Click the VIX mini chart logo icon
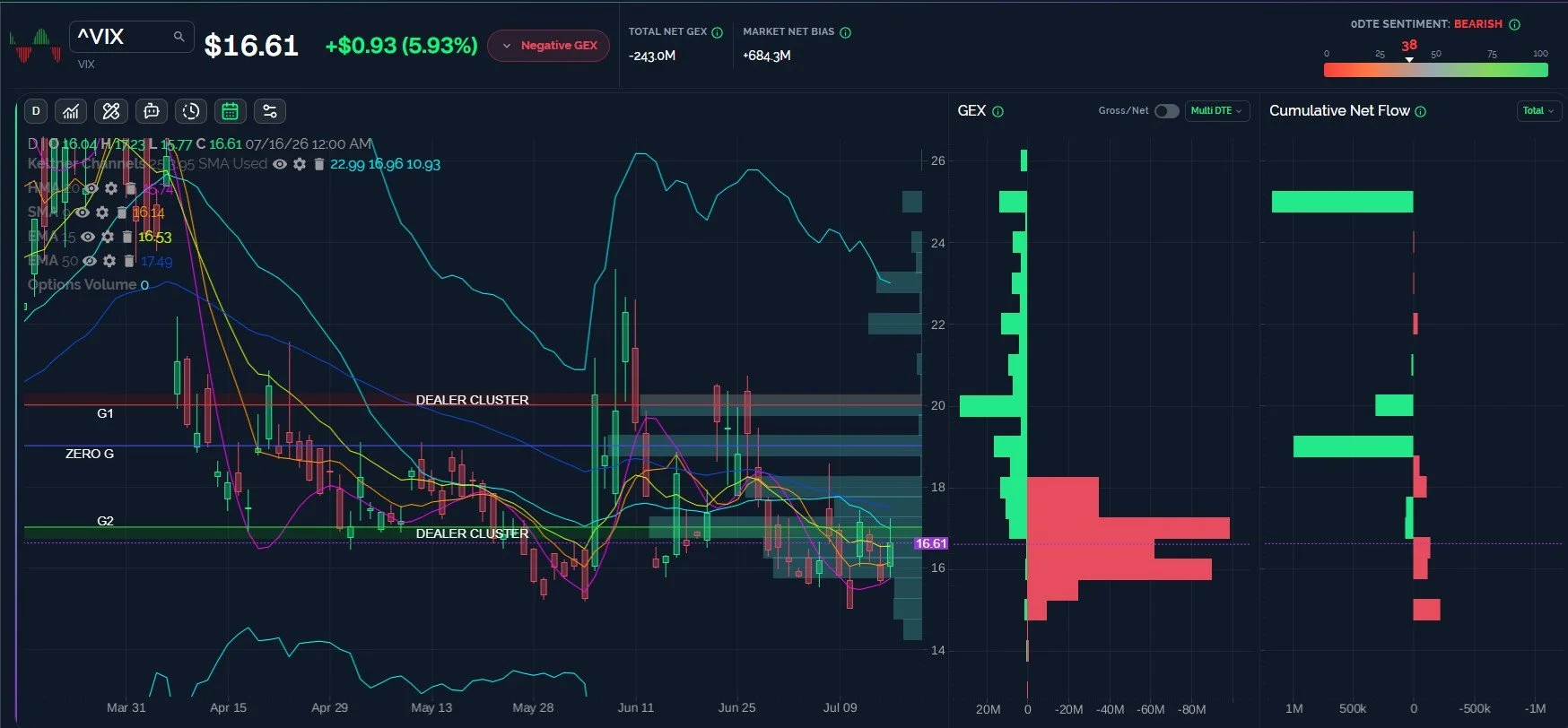Image resolution: width=1568 pixels, height=728 pixels. (x=35, y=46)
